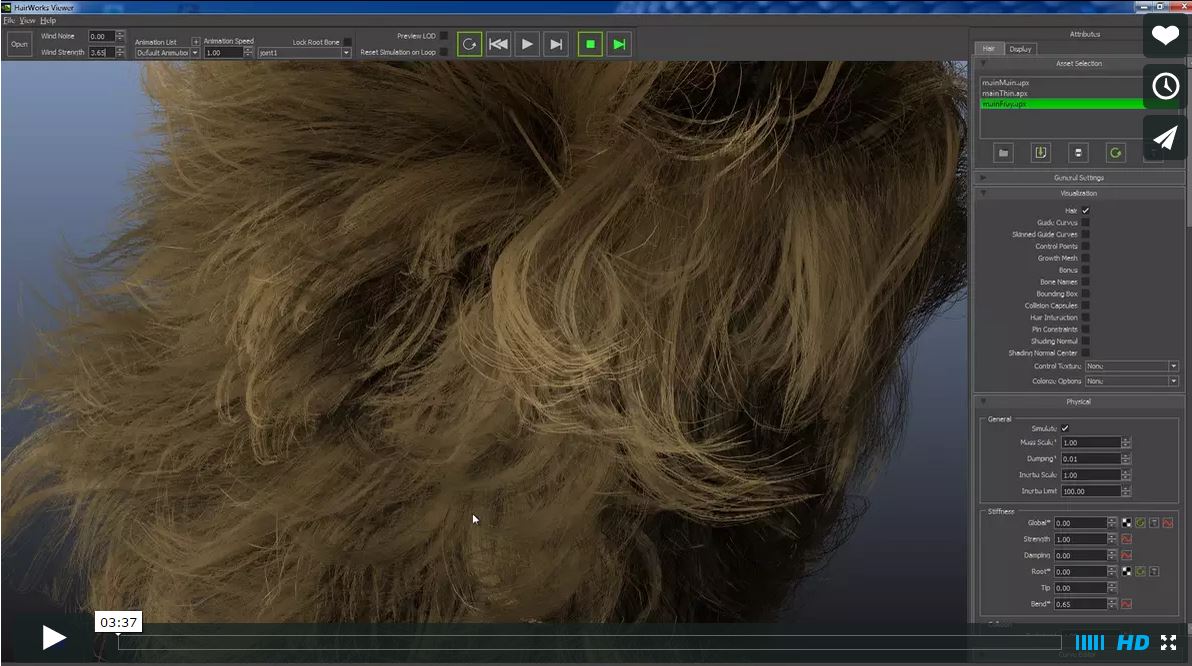1192x666 pixels.
Task: Open the red curve icon for Damping stiffness
Action: 1126,555
